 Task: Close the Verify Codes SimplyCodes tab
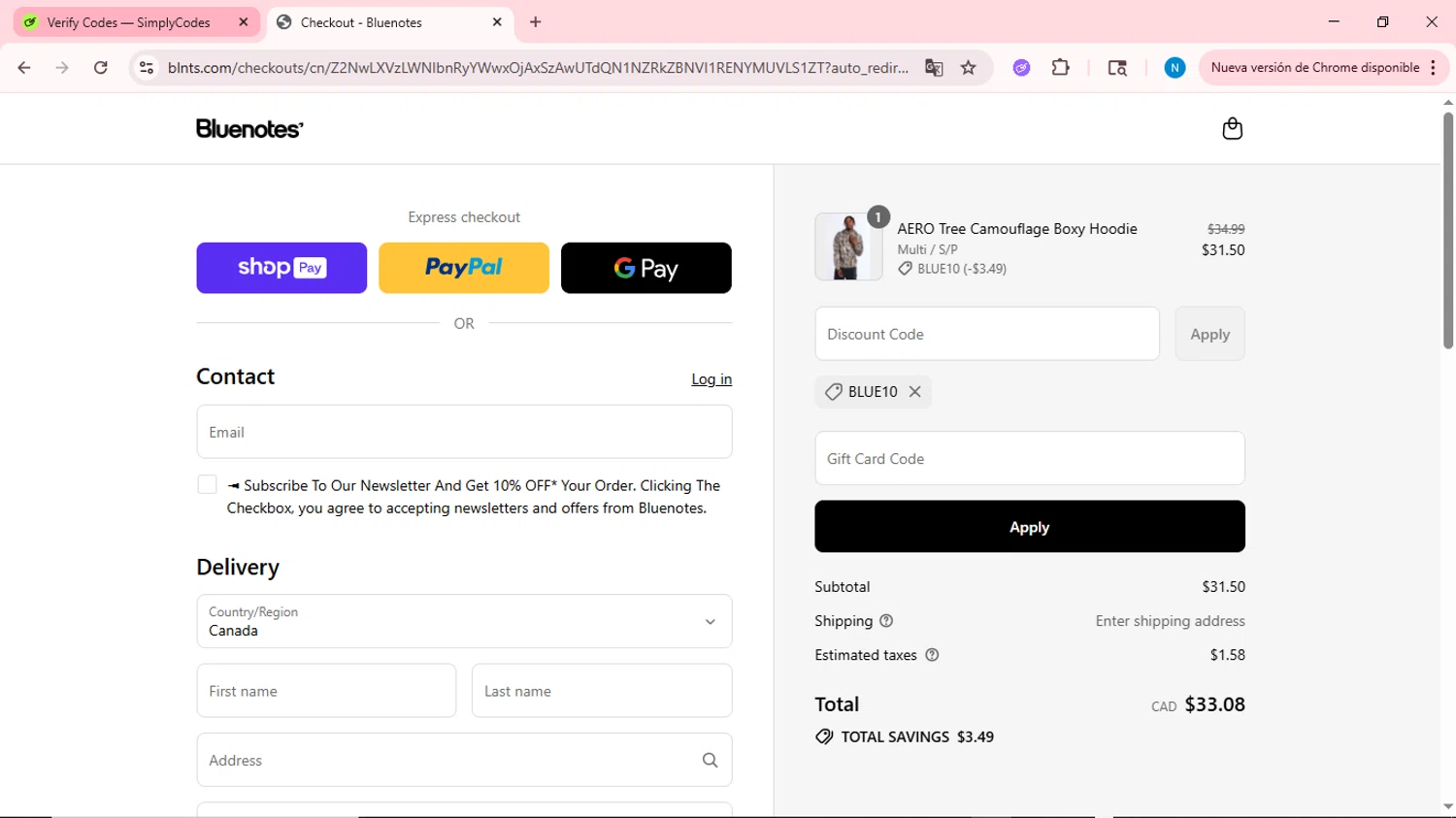244,22
